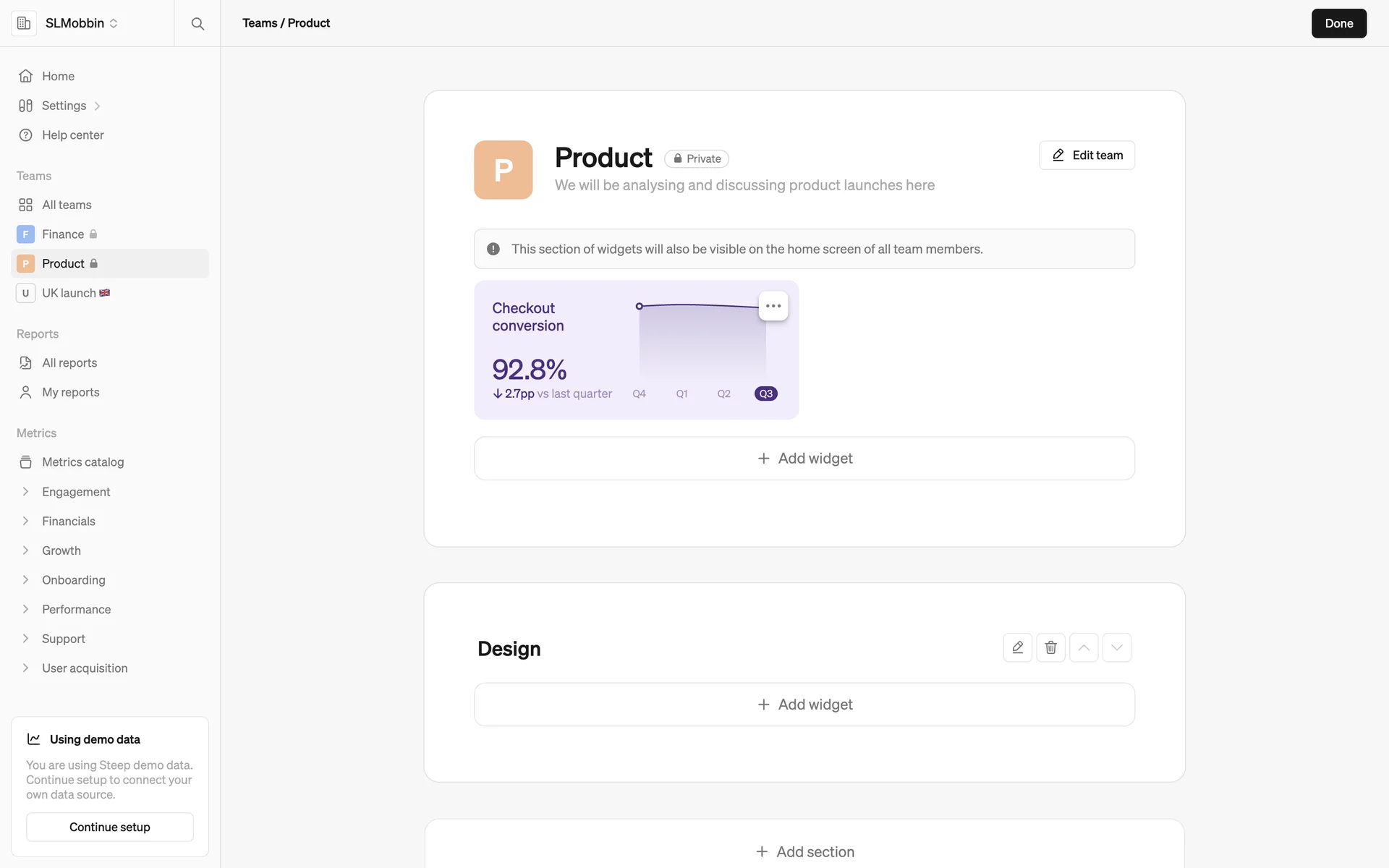Open the Finance team in sidebar

point(62,234)
